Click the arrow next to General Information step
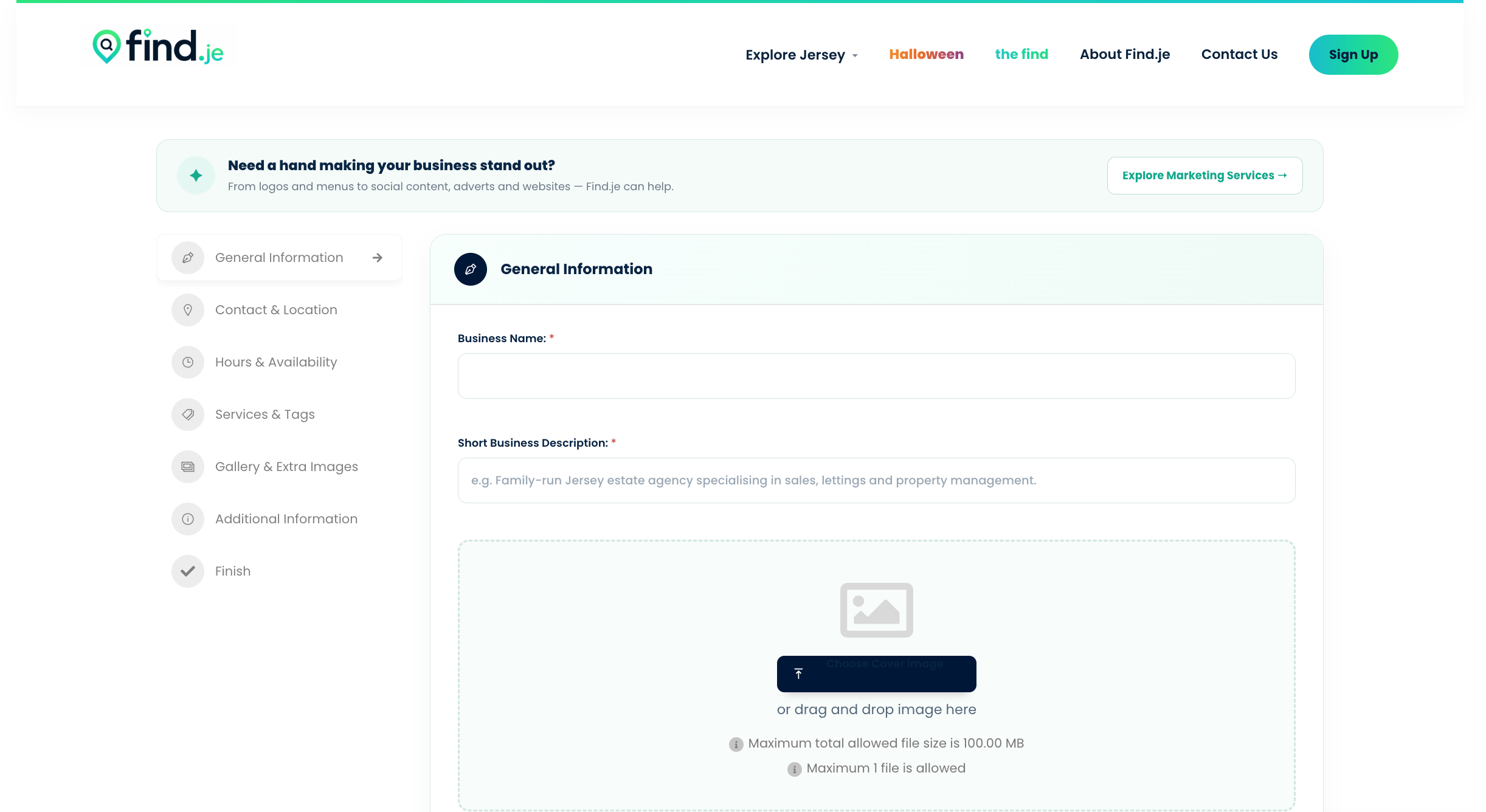 tap(378, 258)
